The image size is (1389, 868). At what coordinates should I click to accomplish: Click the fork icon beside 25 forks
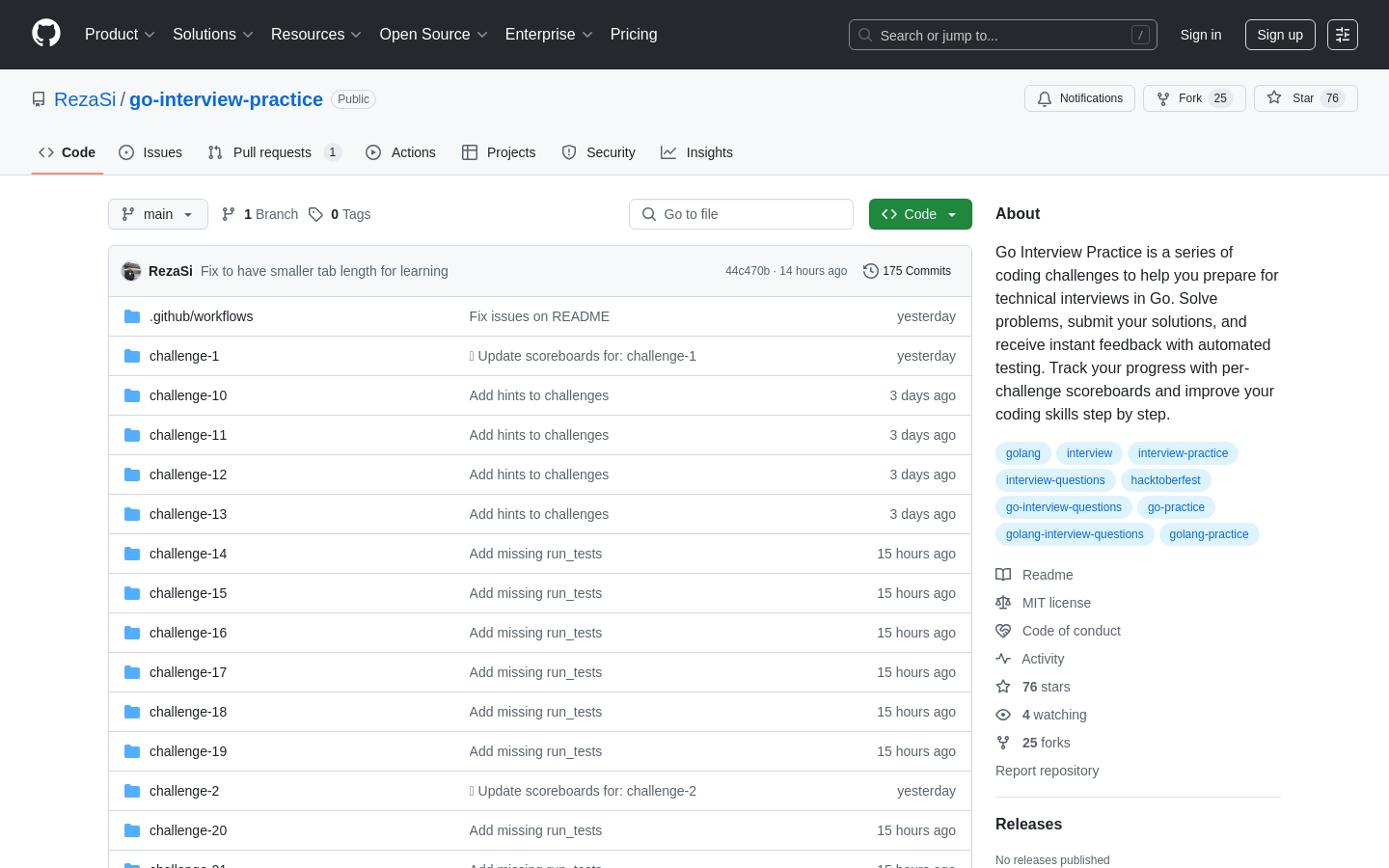1003,743
